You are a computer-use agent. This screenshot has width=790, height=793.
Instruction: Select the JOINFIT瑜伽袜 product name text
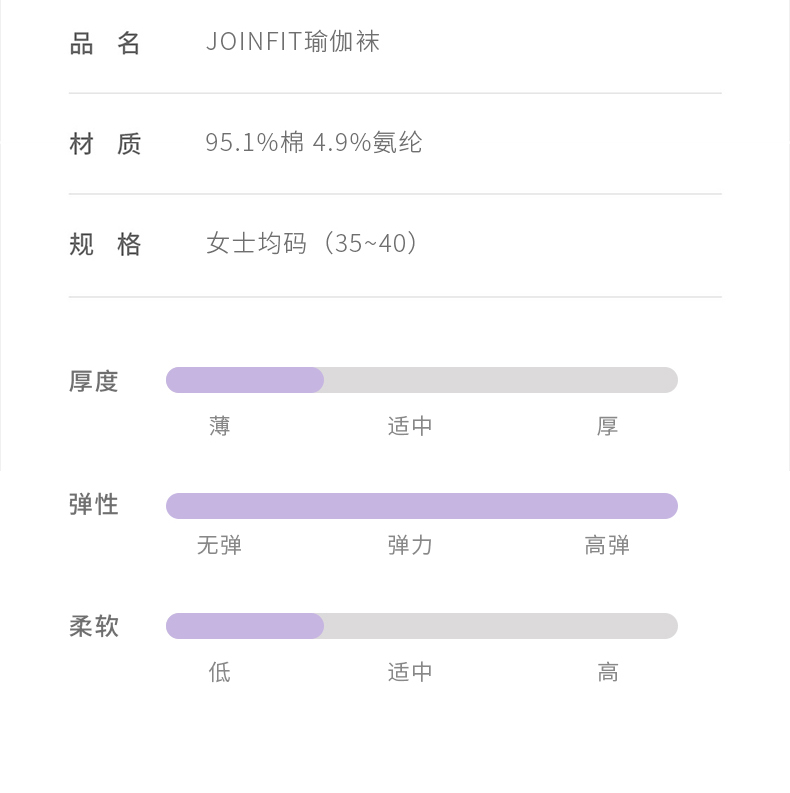(x=293, y=42)
